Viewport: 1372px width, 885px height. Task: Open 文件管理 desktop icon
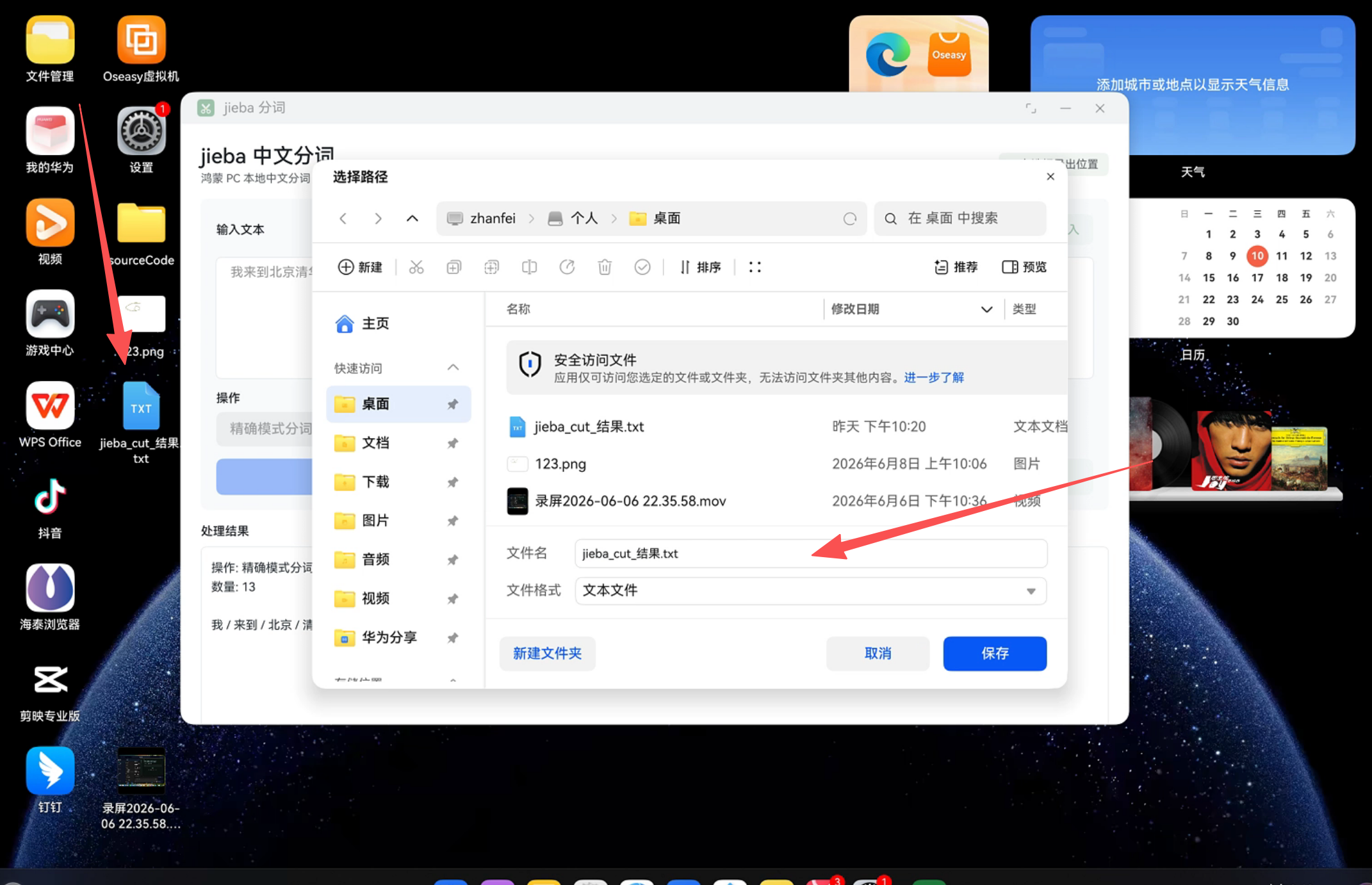[x=50, y=50]
